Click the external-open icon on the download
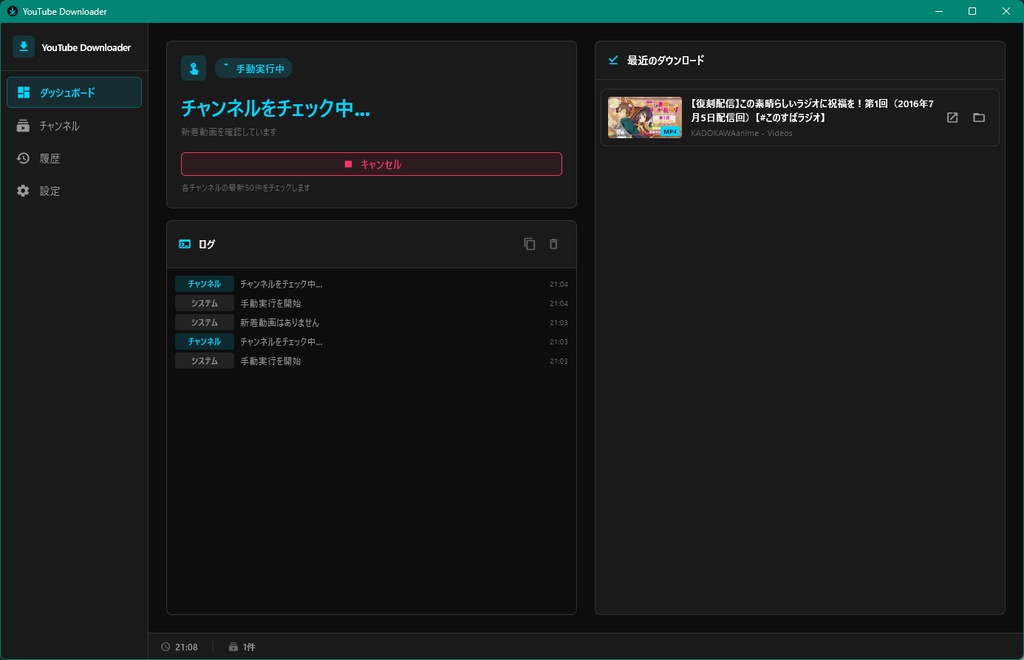The height and width of the screenshot is (660, 1024). 952,117
